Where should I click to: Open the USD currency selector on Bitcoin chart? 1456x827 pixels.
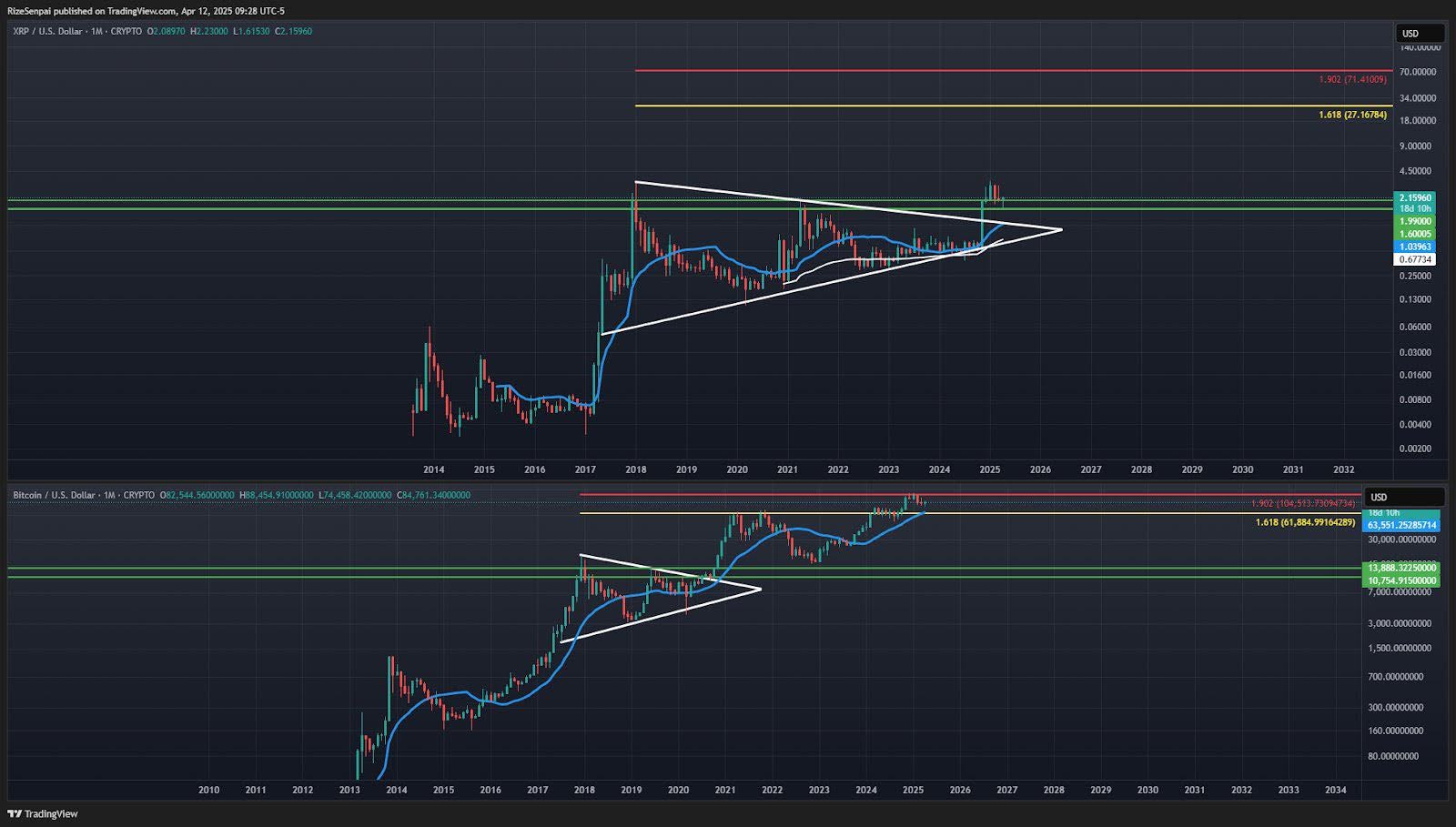1406,497
